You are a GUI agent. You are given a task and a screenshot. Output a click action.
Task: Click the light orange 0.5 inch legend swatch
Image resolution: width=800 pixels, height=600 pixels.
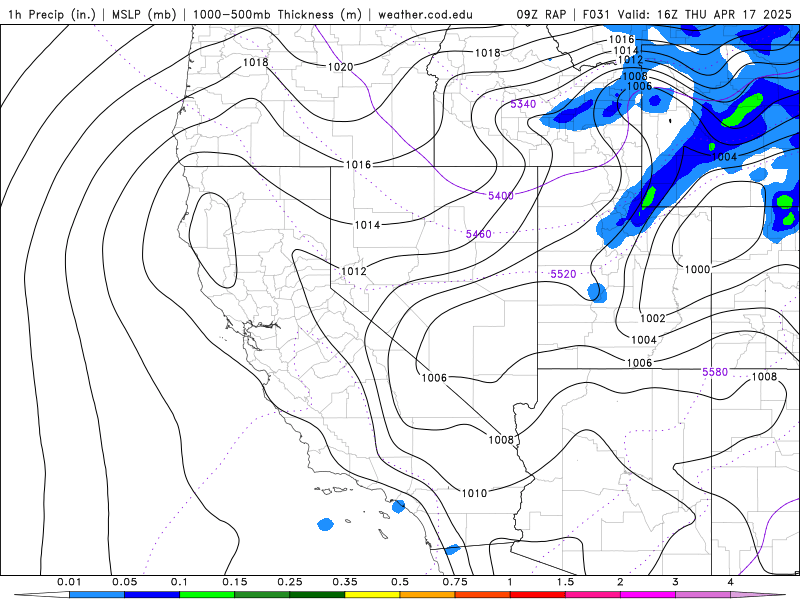click(428, 595)
